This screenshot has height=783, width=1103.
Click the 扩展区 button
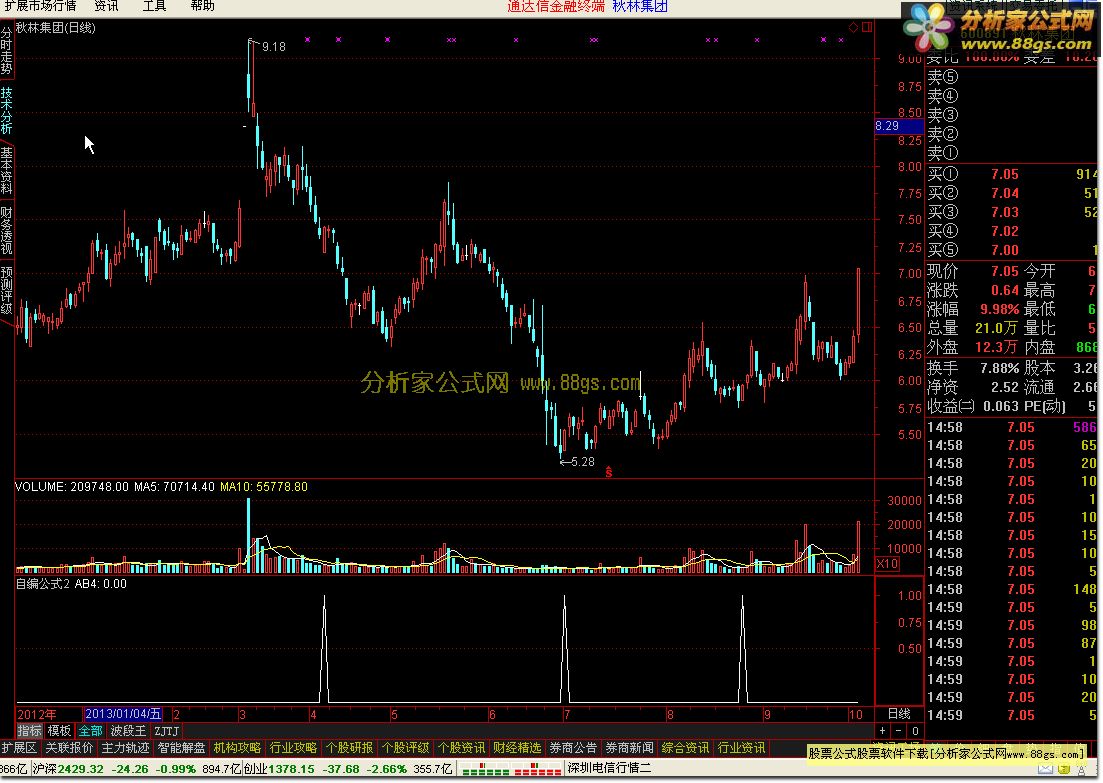tap(19, 748)
